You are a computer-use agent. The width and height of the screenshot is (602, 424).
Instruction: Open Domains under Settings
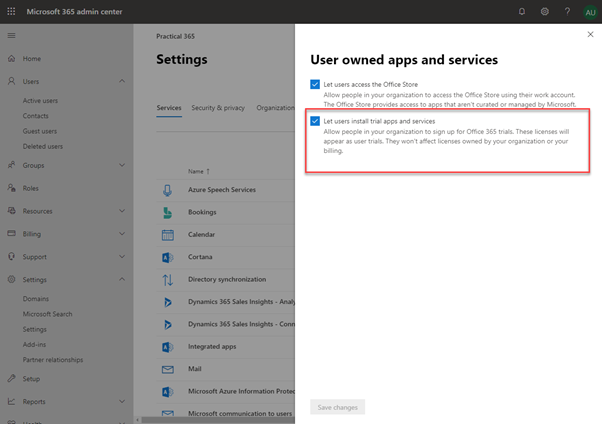36,298
